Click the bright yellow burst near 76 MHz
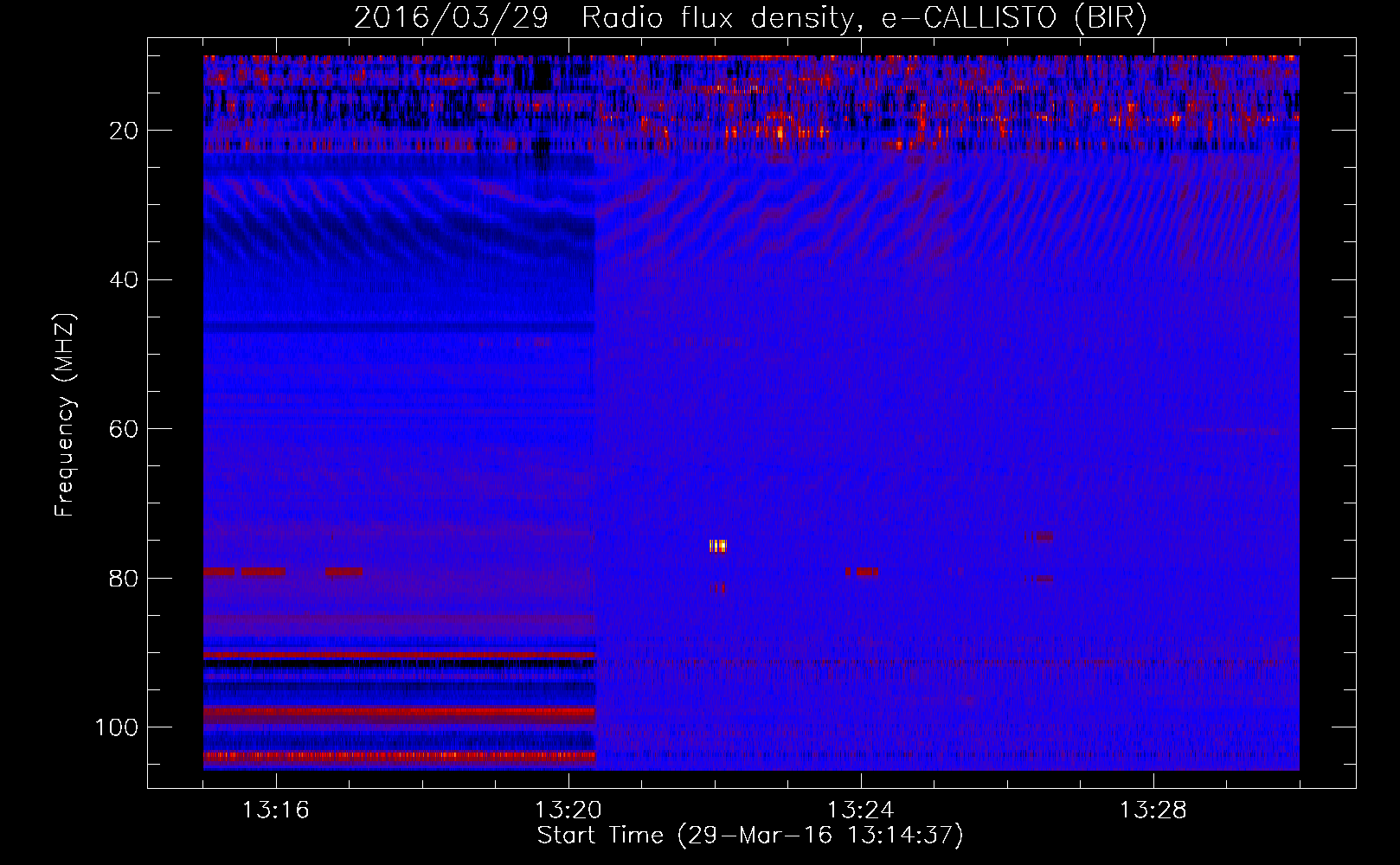Image resolution: width=1400 pixels, height=865 pixels. pyautogui.click(x=717, y=546)
